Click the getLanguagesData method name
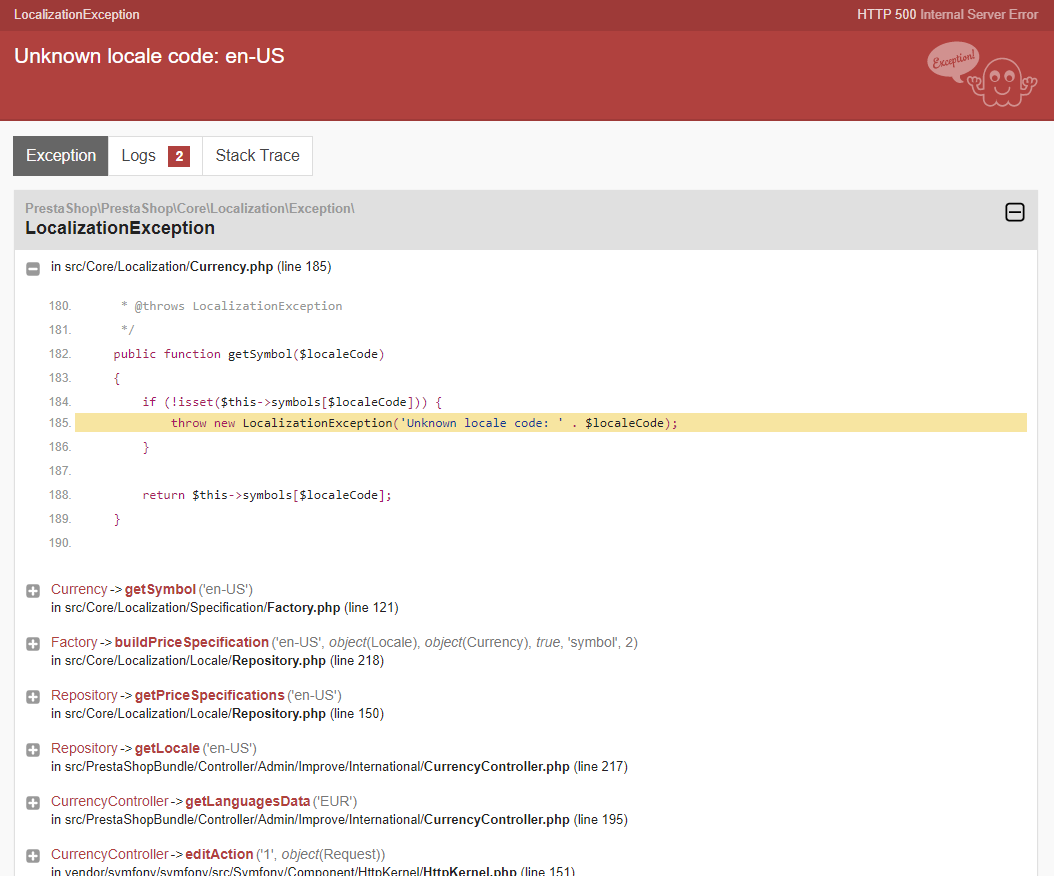This screenshot has width=1054, height=876. [247, 802]
